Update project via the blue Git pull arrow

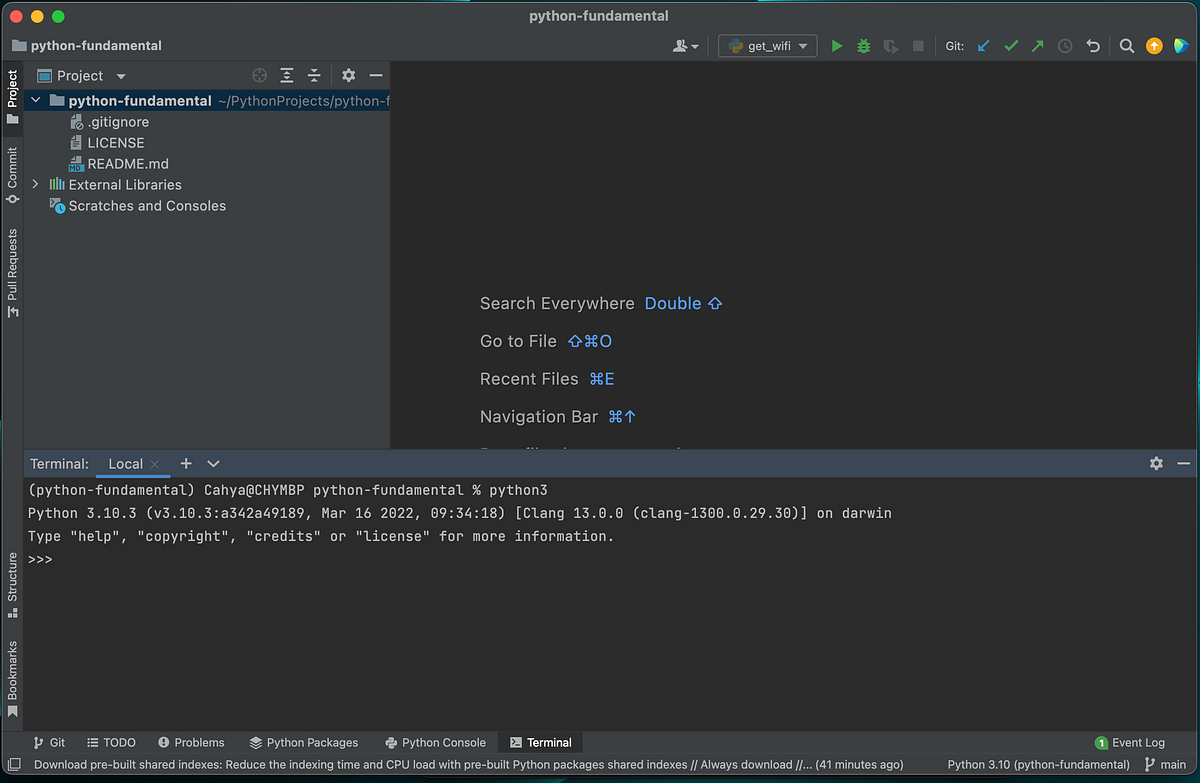[982, 45]
